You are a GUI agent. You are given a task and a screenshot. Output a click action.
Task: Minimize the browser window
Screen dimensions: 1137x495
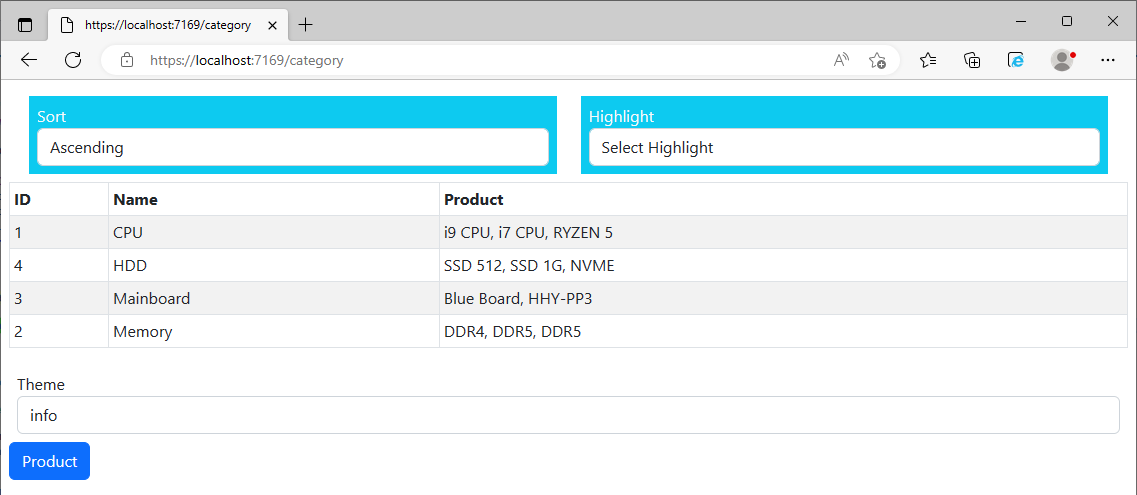coord(1021,22)
